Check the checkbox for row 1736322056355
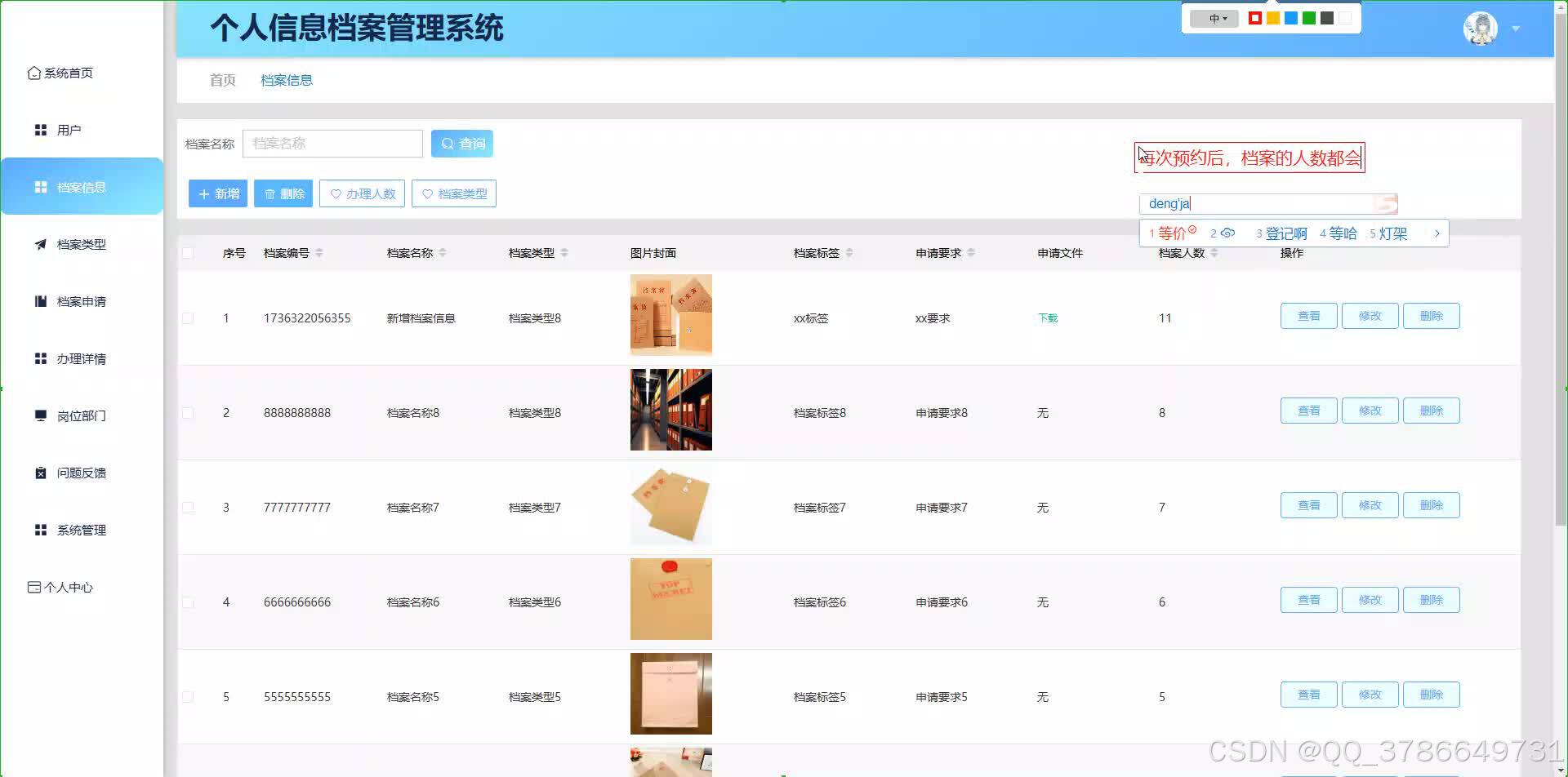1568x777 pixels. coord(188,318)
